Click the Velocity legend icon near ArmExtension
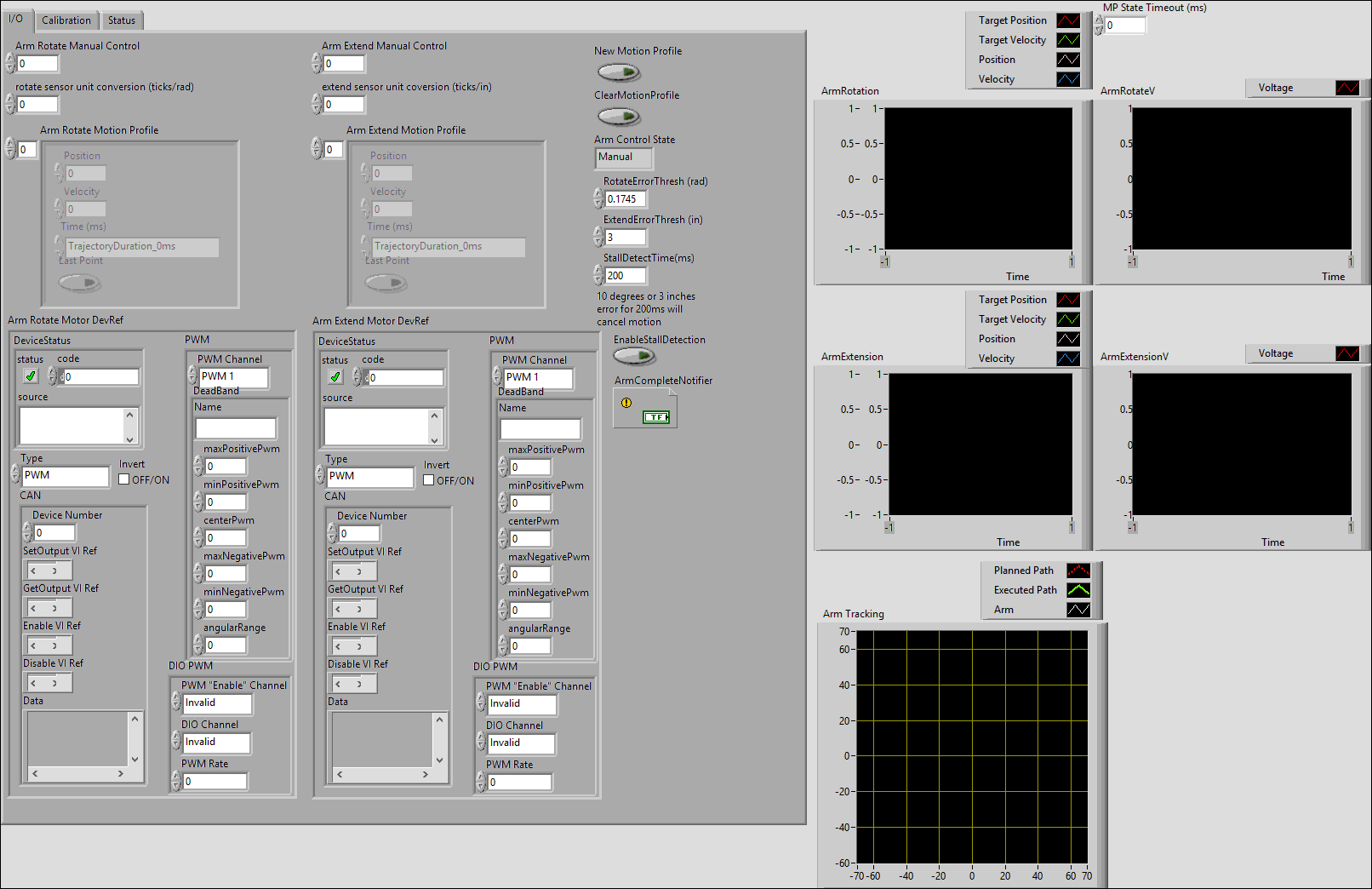The height and width of the screenshot is (889, 1372). pyautogui.click(x=1069, y=358)
